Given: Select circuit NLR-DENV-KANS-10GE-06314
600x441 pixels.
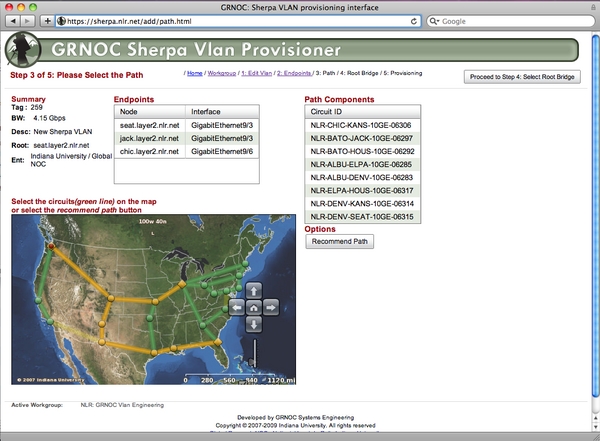Looking at the screenshot, I should point(362,203).
